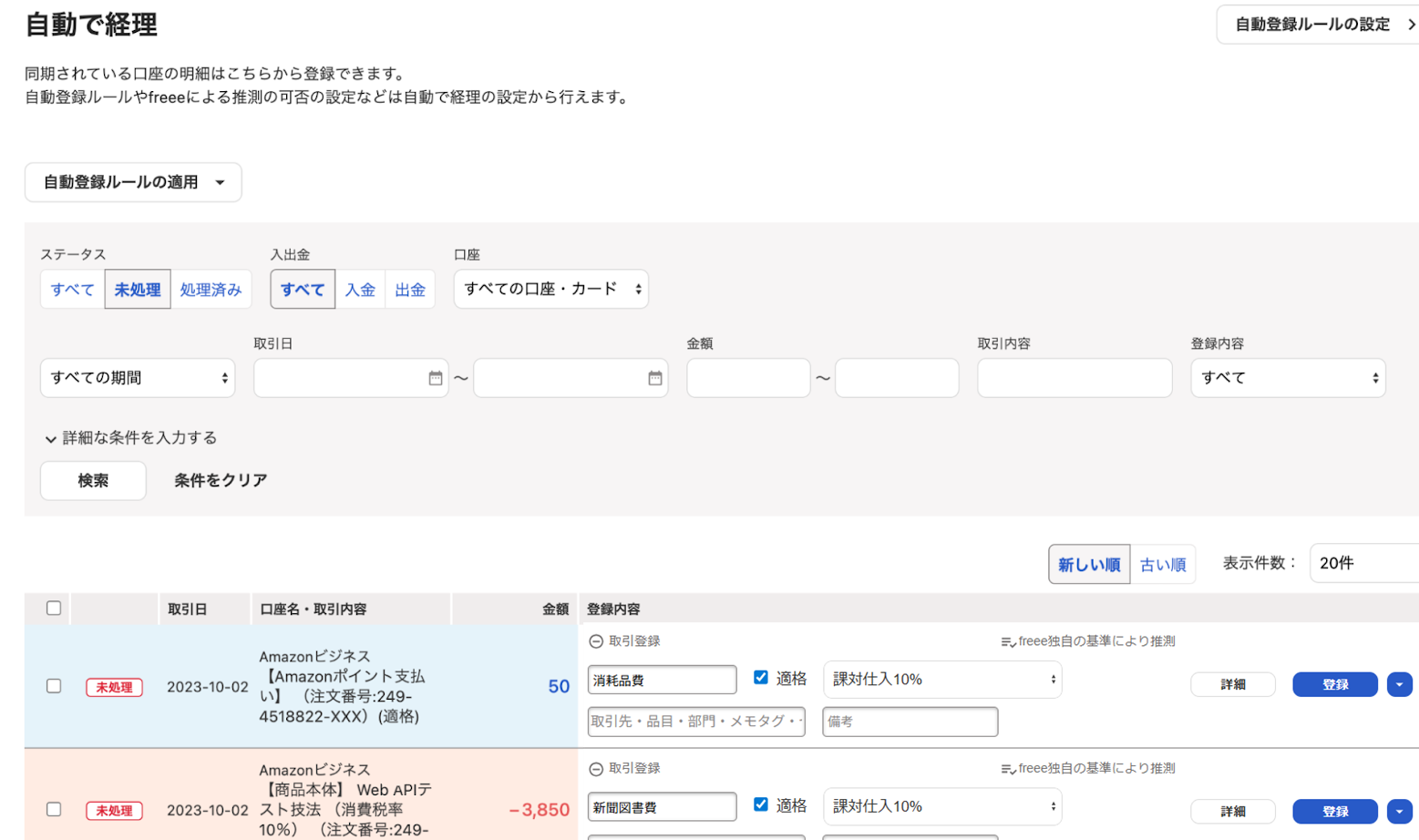Open 表示件数 20件 dropdown

tap(1364, 563)
